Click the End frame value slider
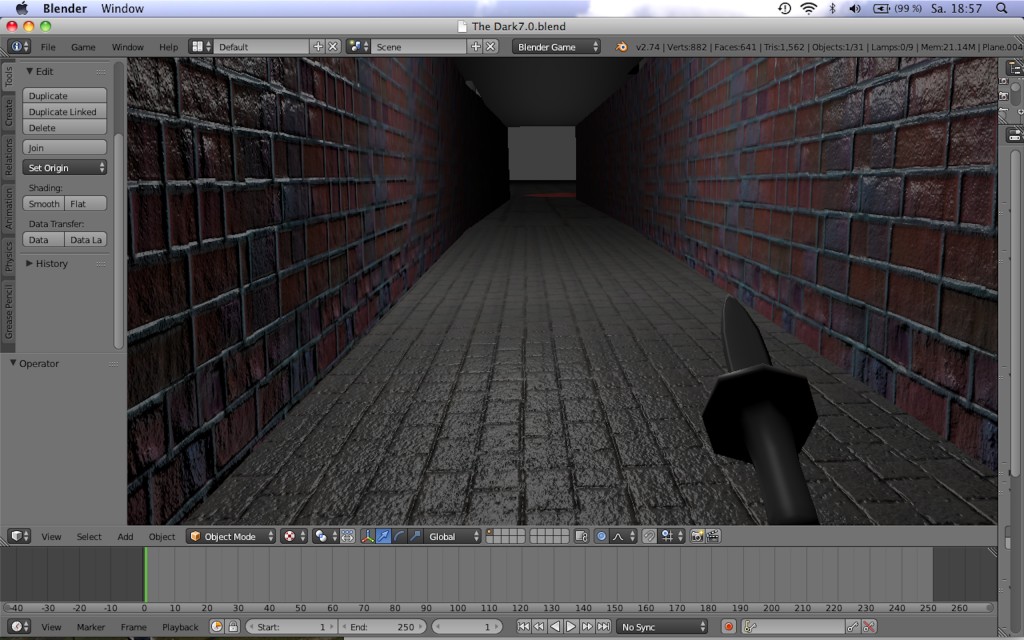1024x640 pixels. click(x=383, y=627)
